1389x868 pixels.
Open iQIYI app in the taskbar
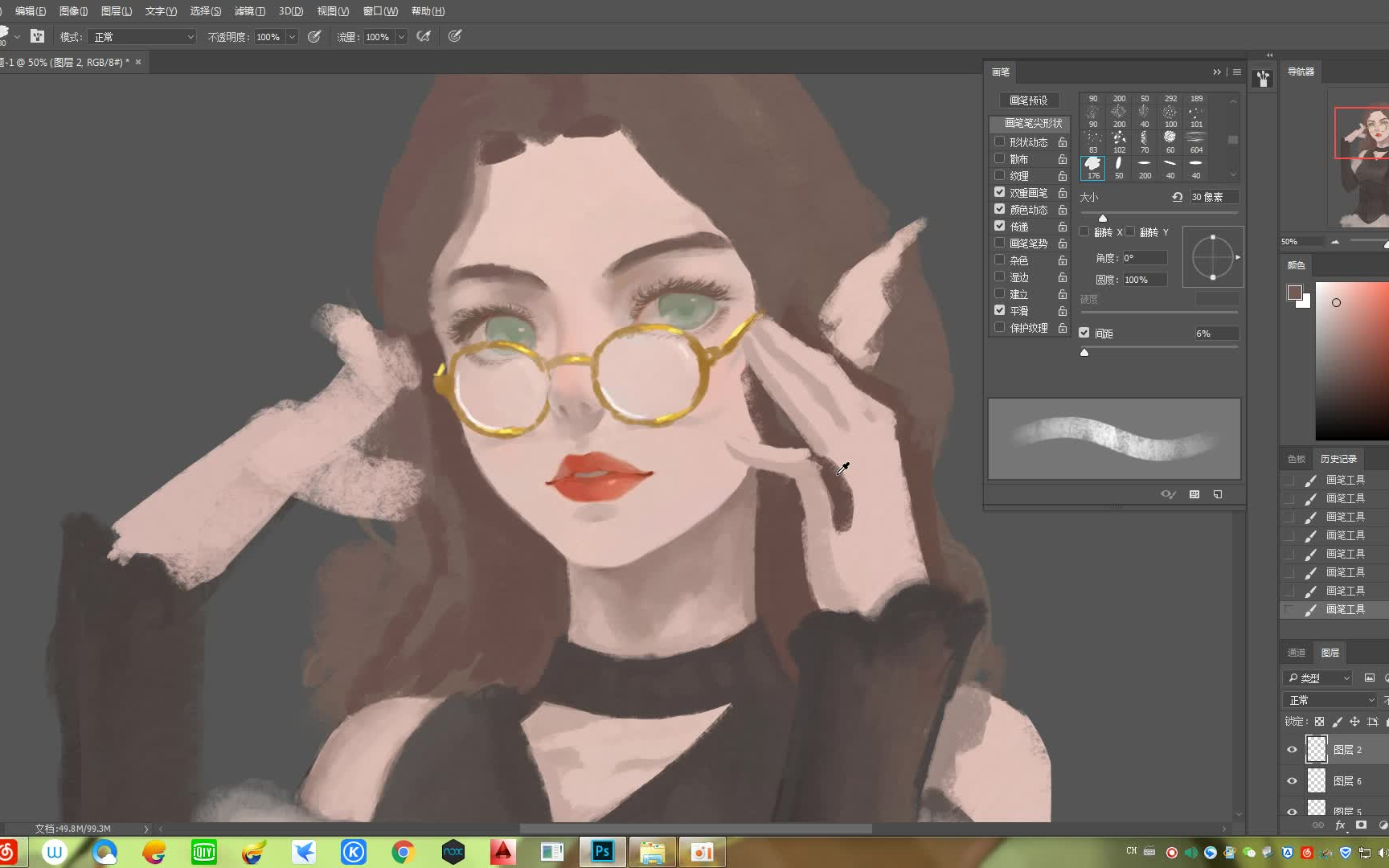[204, 852]
